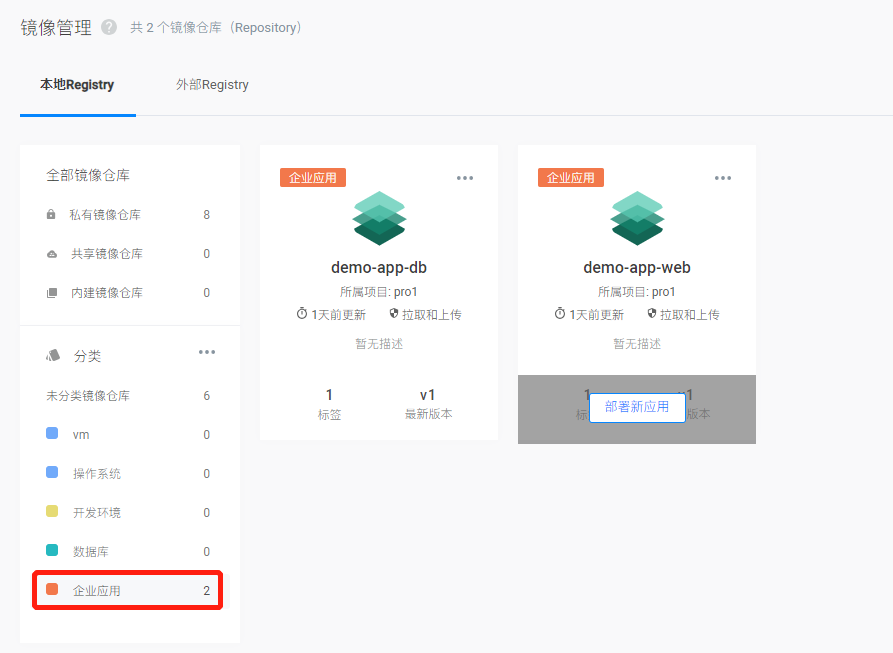This screenshot has height=653, width=893.
Task: Click the demo-app-db permission shield icon
Action: pos(394,314)
